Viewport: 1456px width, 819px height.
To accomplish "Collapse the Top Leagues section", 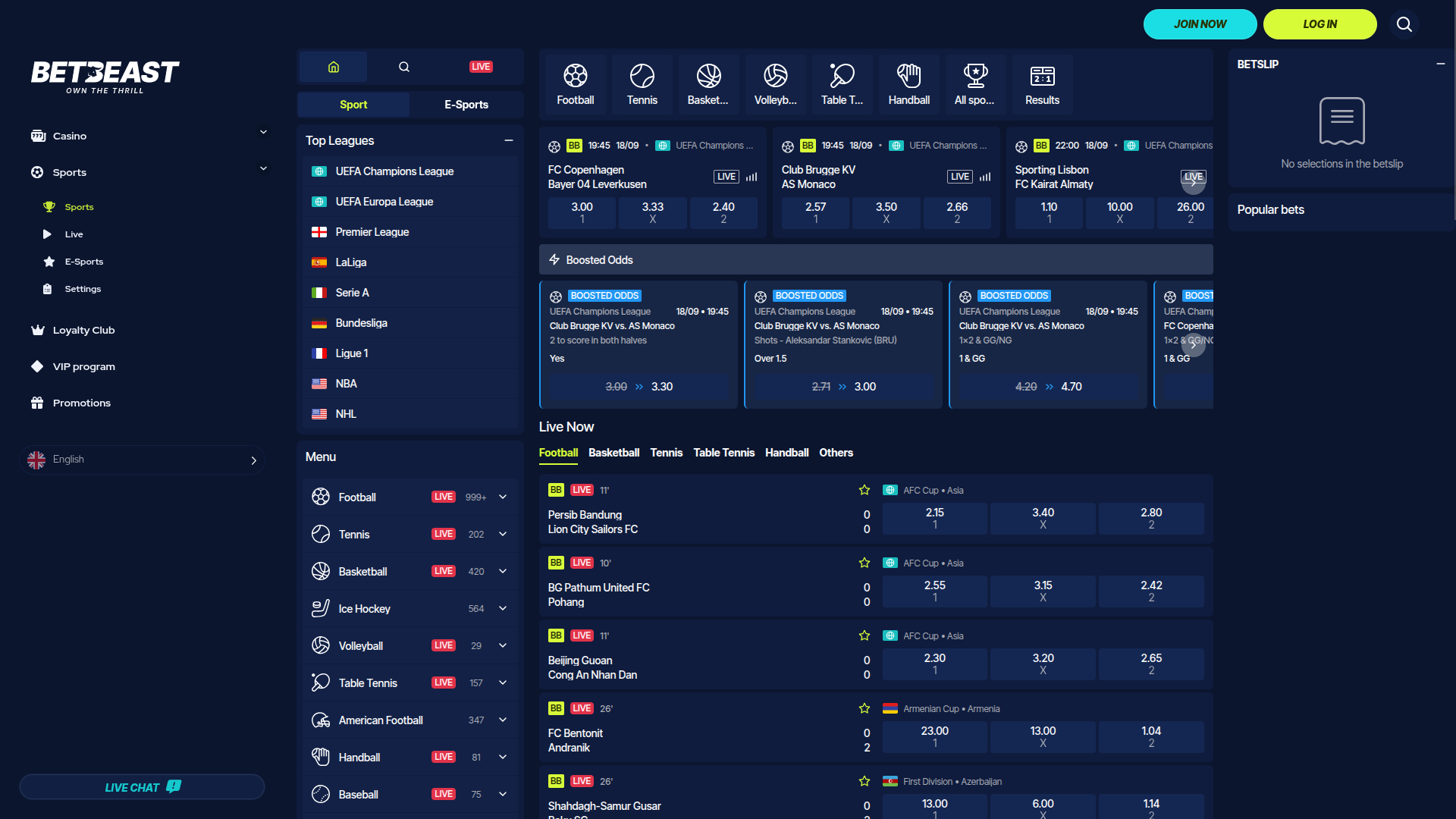I will pyautogui.click(x=509, y=140).
